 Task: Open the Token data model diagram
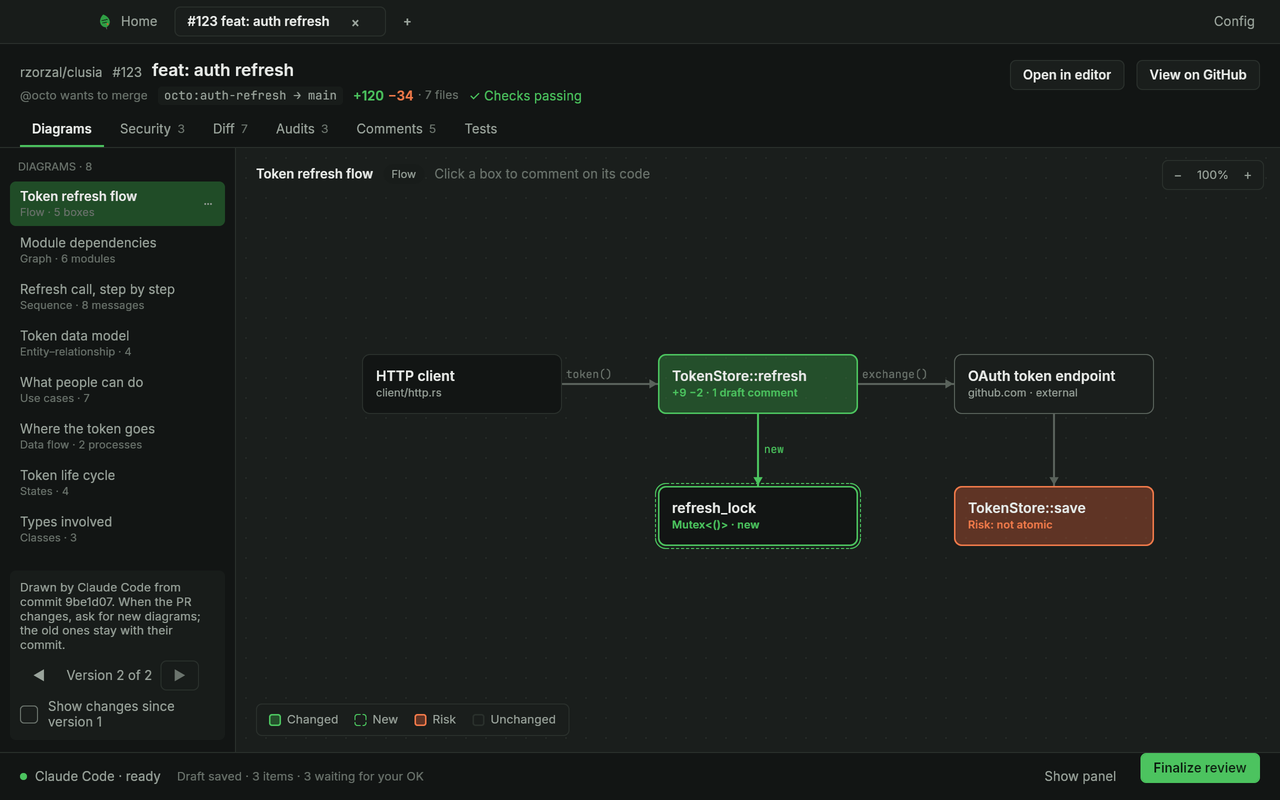pos(117,343)
